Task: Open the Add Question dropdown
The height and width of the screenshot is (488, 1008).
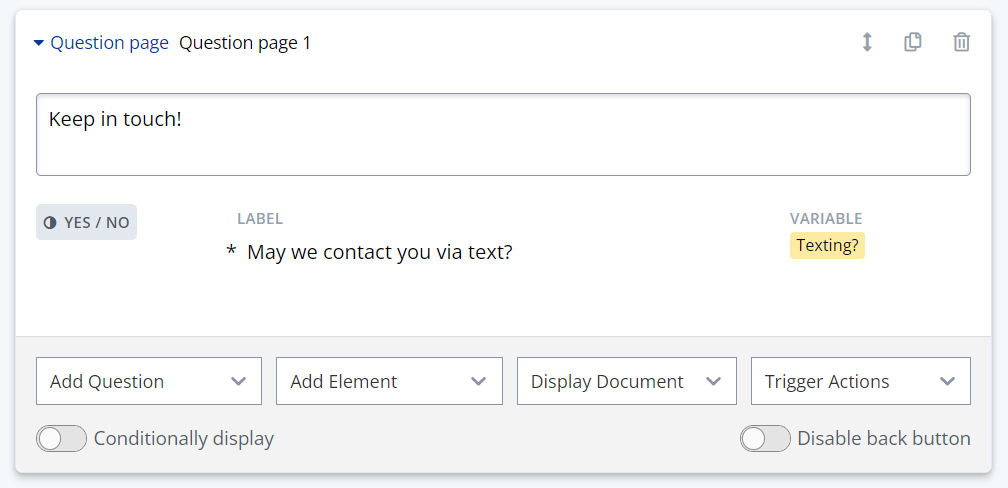Action: [x=149, y=381]
